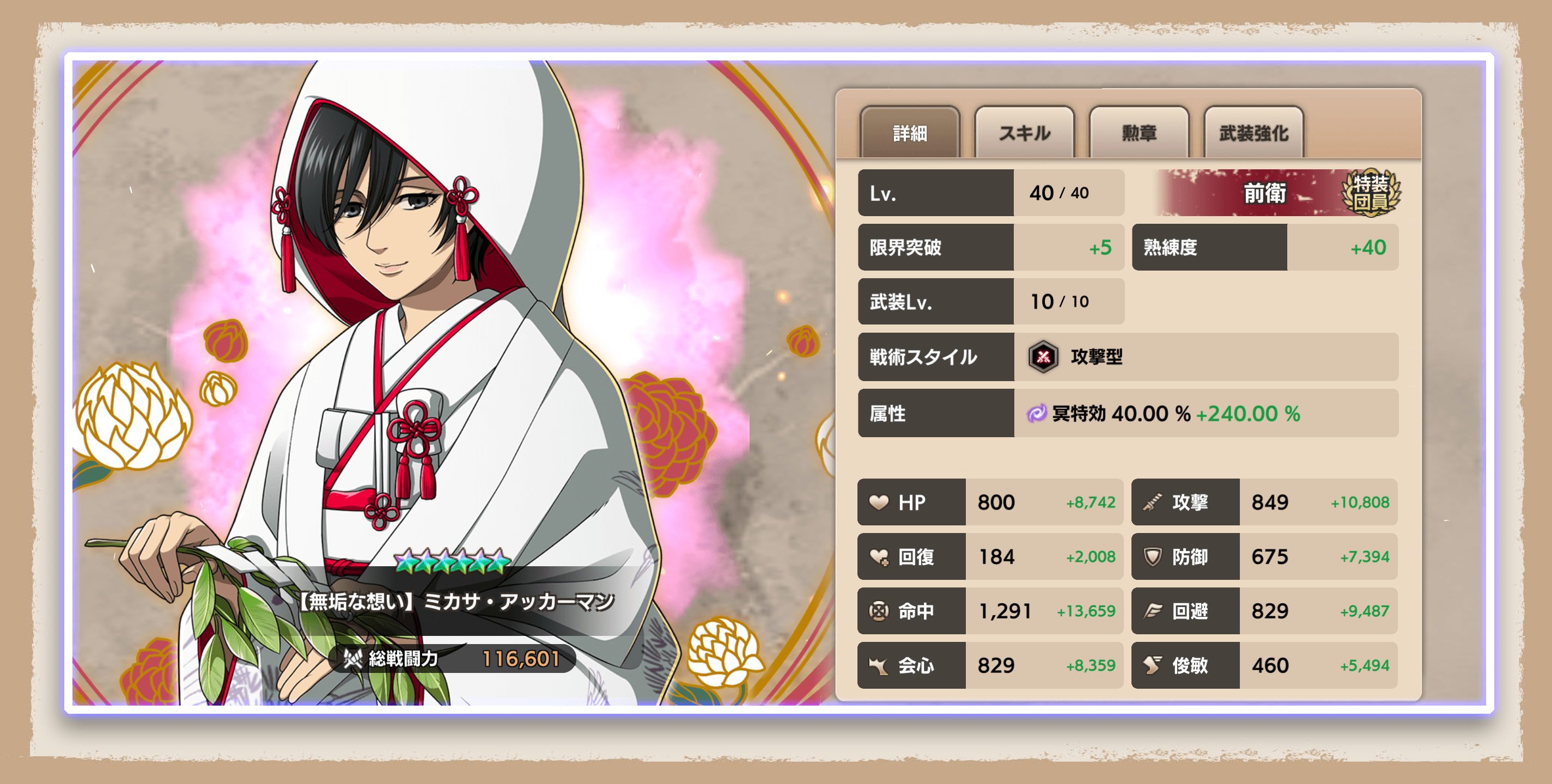The width and height of the screenshot is (1552, 784).
Task: Click the 会心 critical icon
Action: (x=879, y=665)
